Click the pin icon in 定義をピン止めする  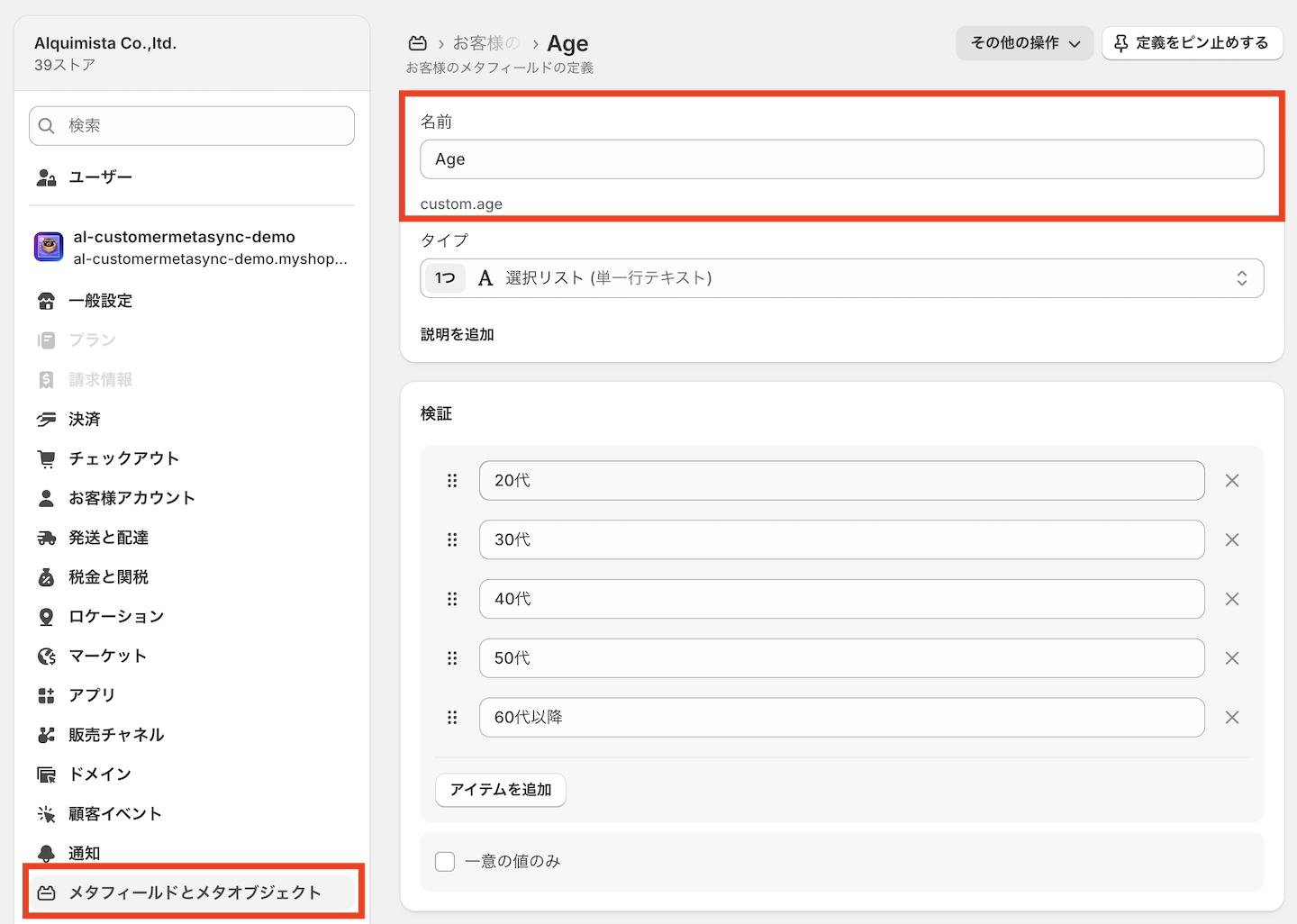[x=1121, y=43]
